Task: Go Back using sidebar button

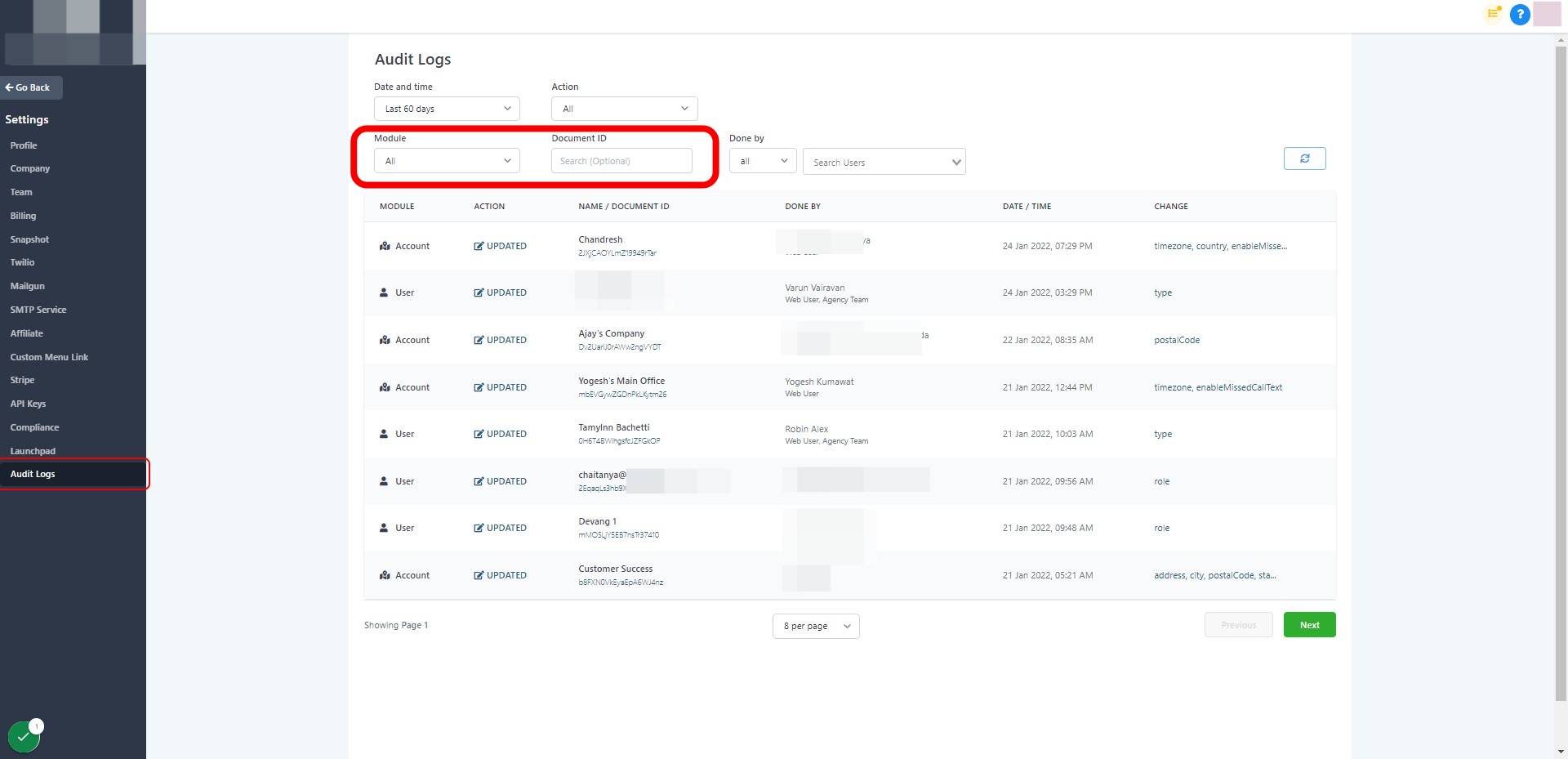Action: point(31,87)
